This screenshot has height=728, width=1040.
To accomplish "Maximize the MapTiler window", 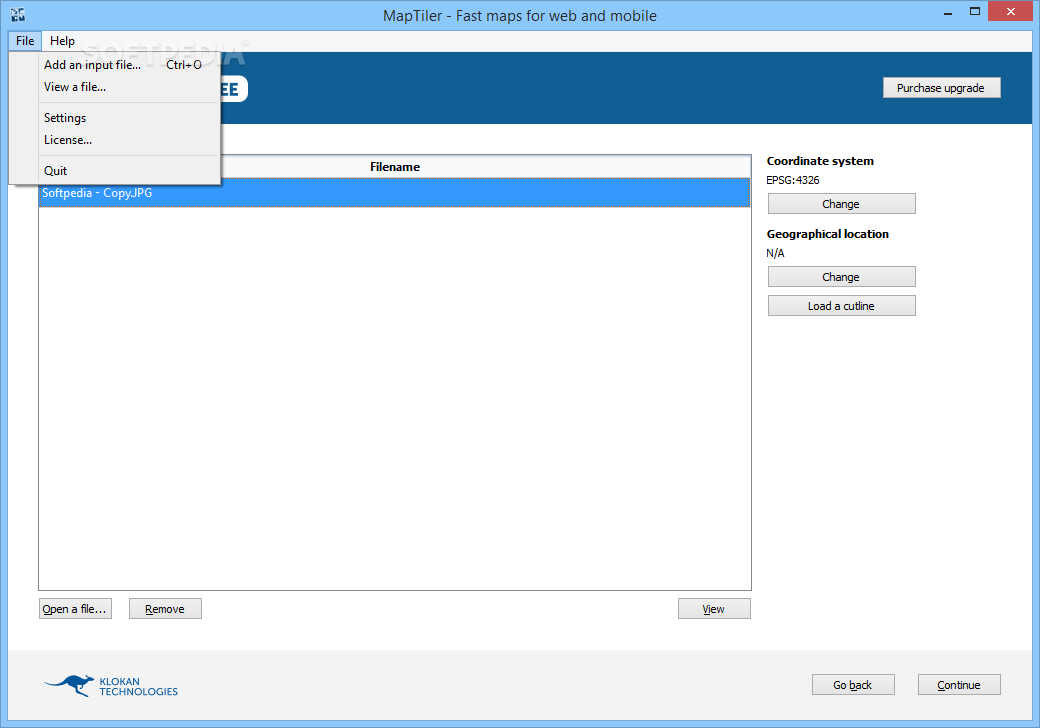I will (975, 12).
